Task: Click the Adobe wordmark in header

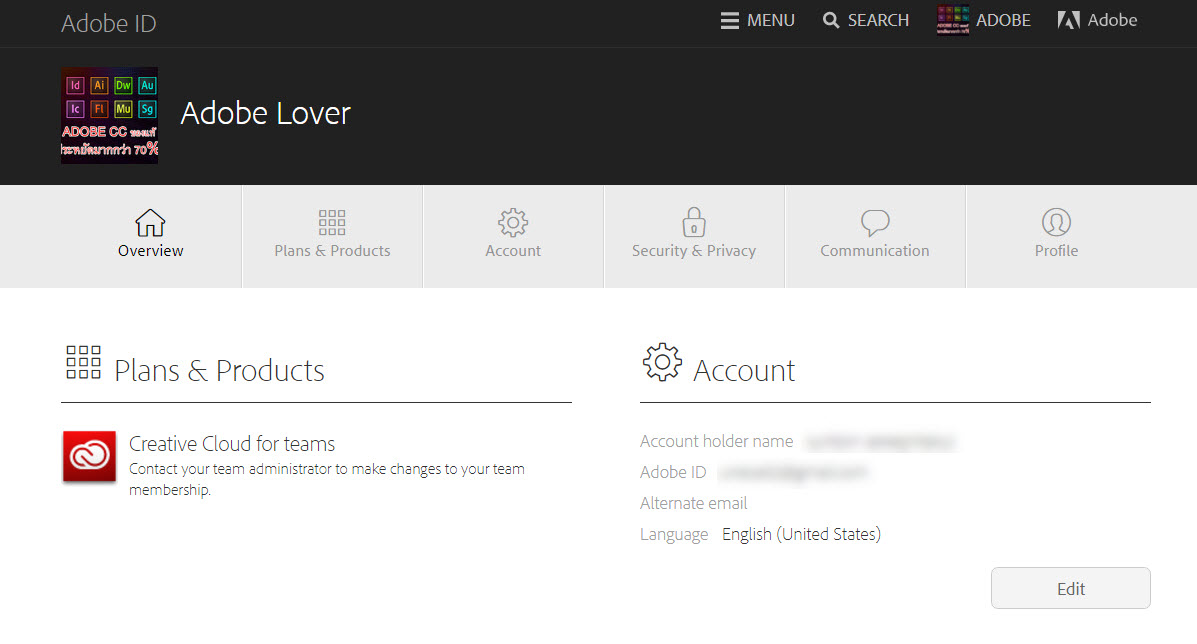Action: [1112, 21]
